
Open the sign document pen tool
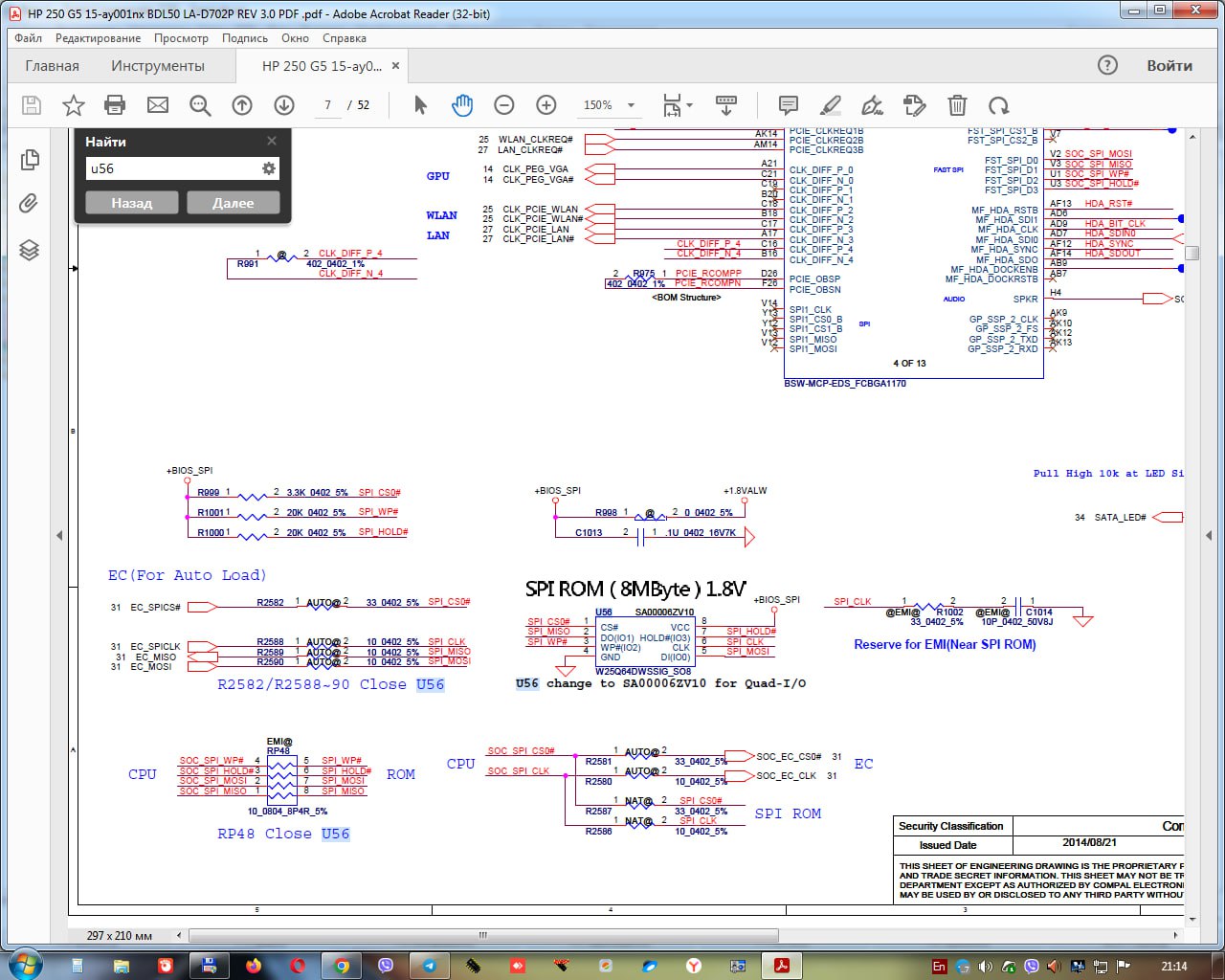tap(872, 105)
